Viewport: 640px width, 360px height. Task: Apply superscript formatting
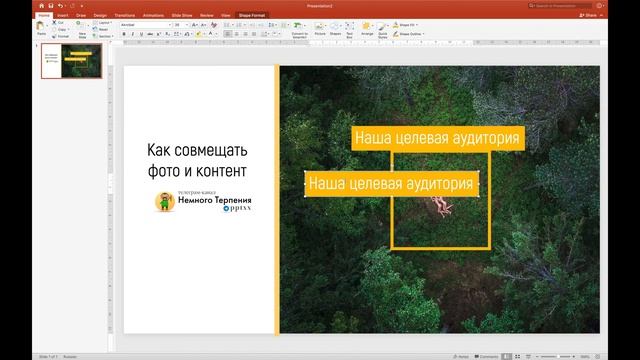159,34
